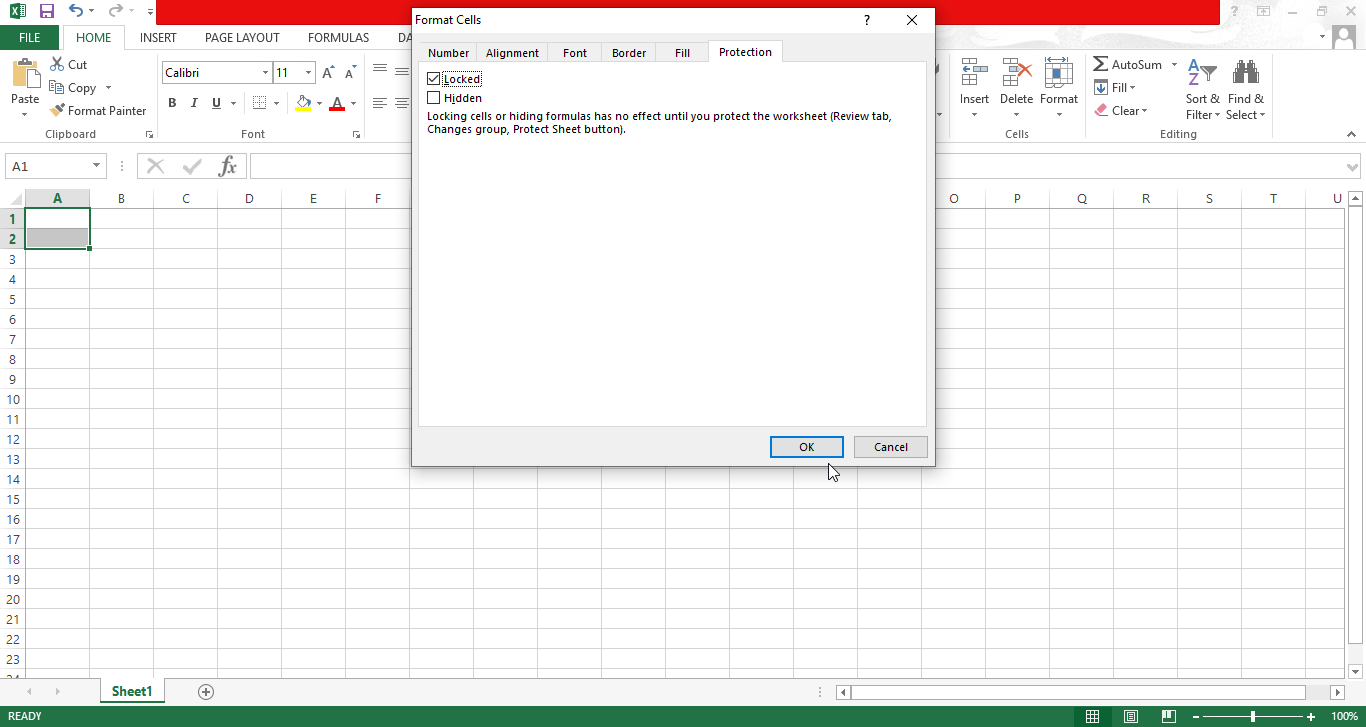Open the font size dropdown
1366x727 pixels.
click(309, 73)
